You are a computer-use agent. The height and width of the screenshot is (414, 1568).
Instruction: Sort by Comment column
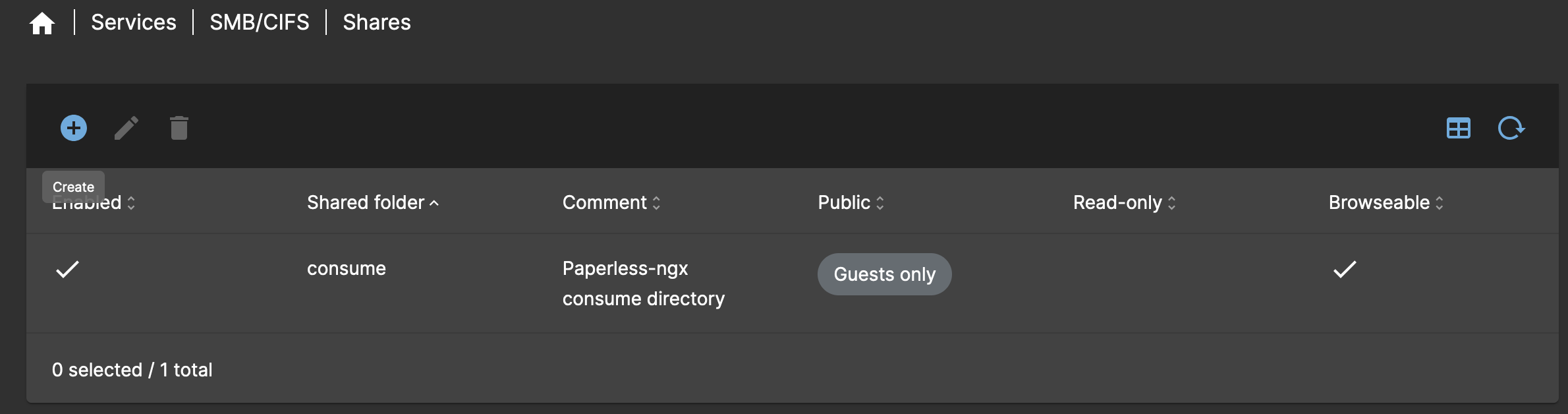pos(611,202)
